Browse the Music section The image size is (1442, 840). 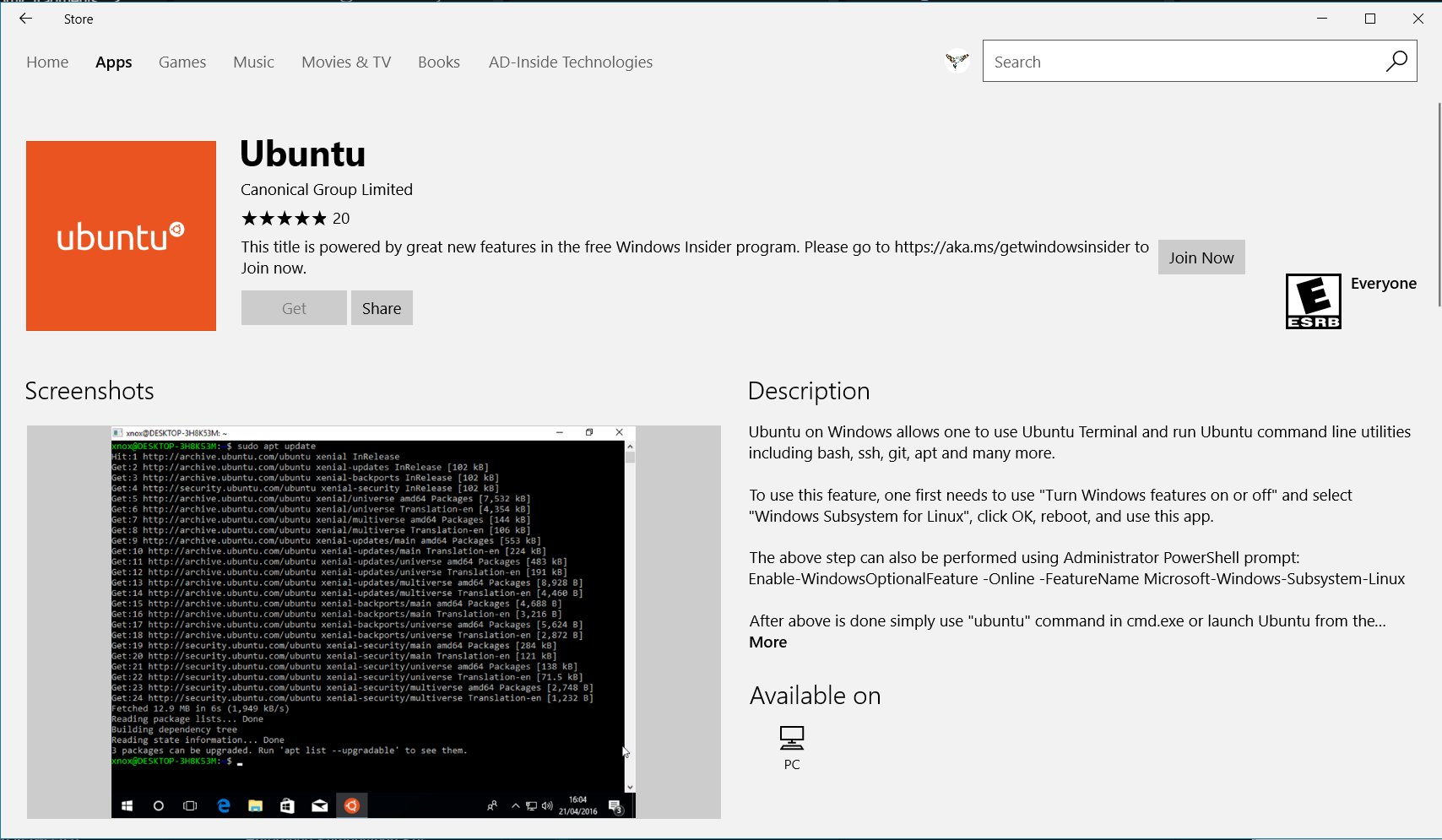(x=253, y=62)
